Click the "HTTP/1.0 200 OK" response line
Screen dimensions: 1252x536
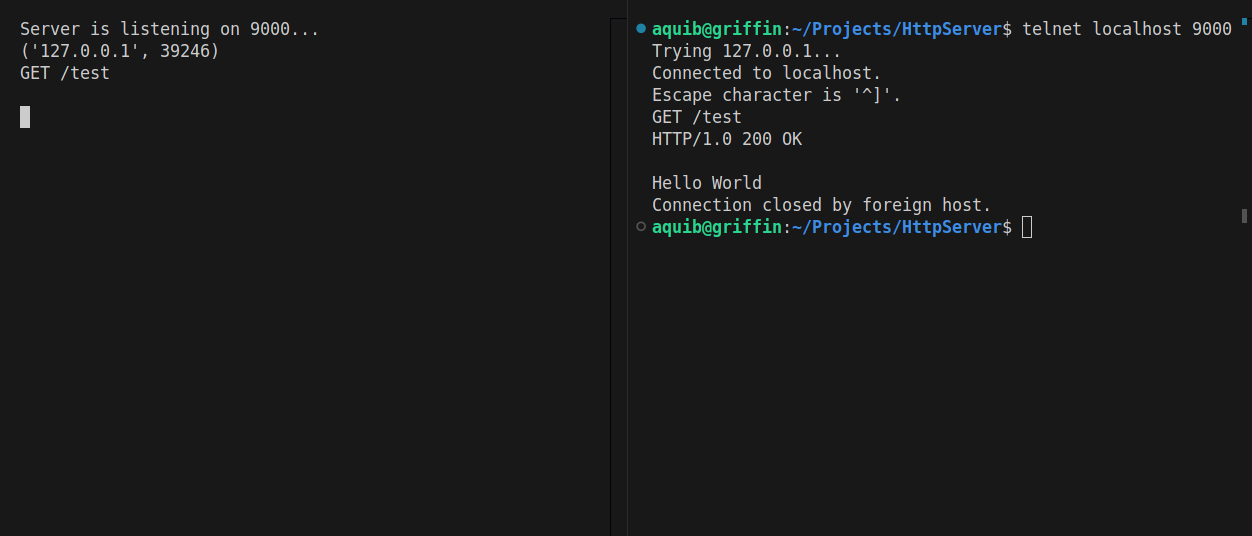point(727,140)
